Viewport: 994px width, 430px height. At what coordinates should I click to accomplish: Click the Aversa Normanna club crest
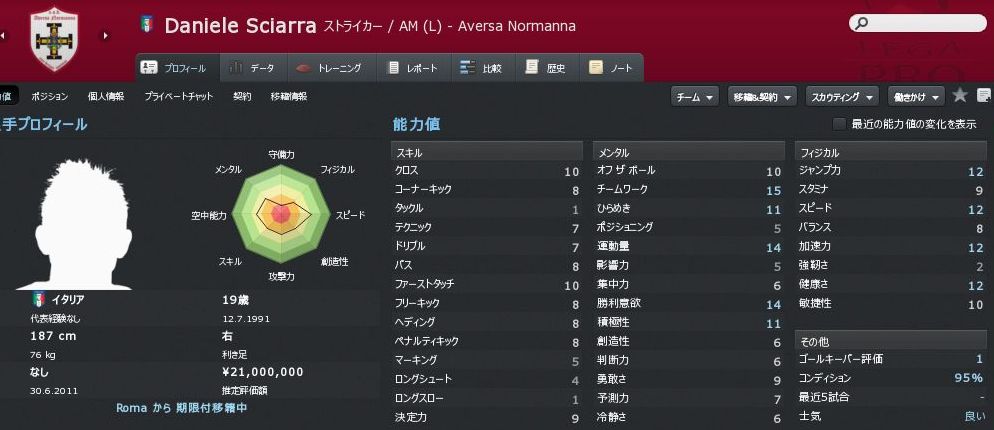[x=54, y=38]
